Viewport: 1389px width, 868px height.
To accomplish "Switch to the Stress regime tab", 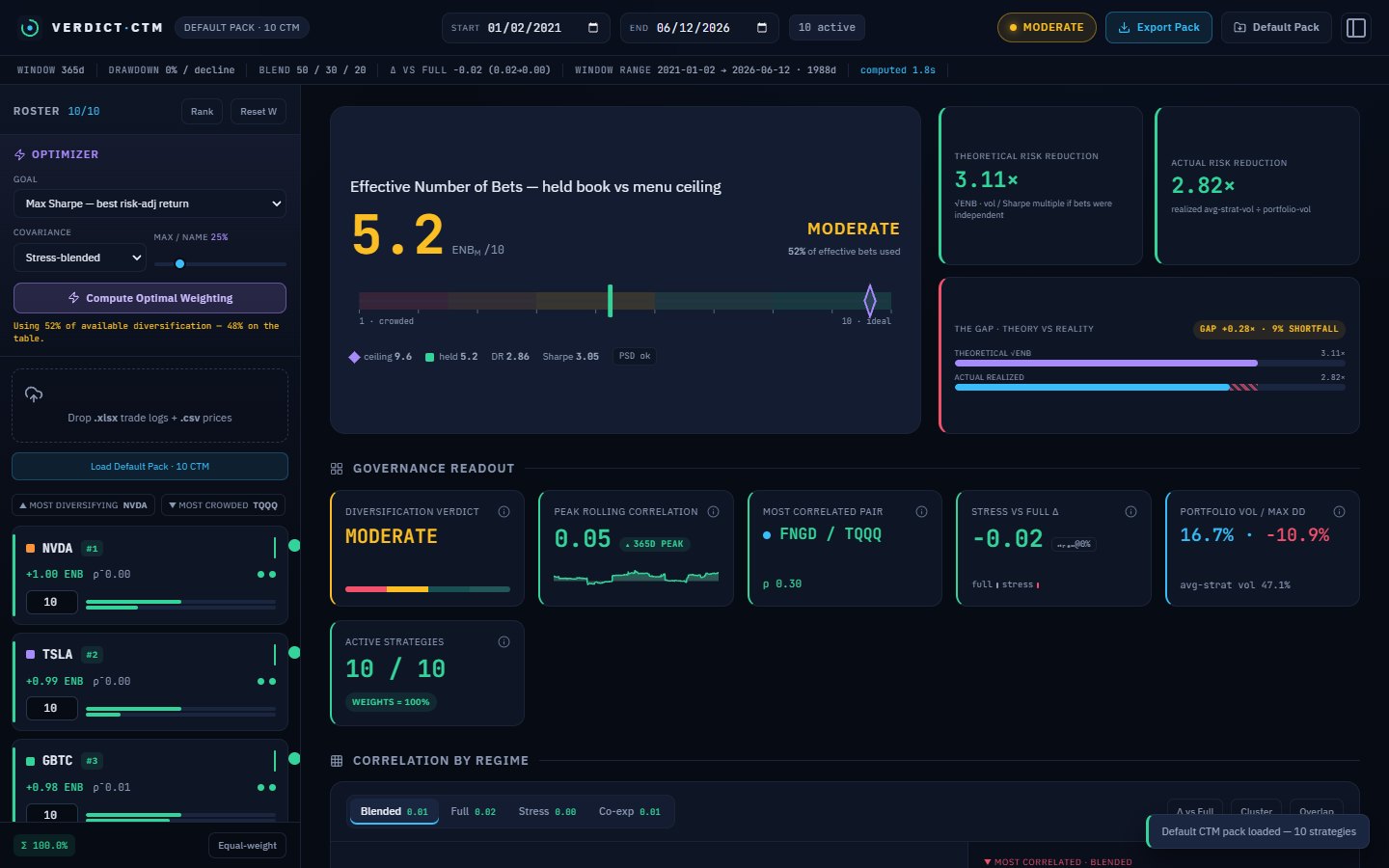I will (x=547, y=812).
